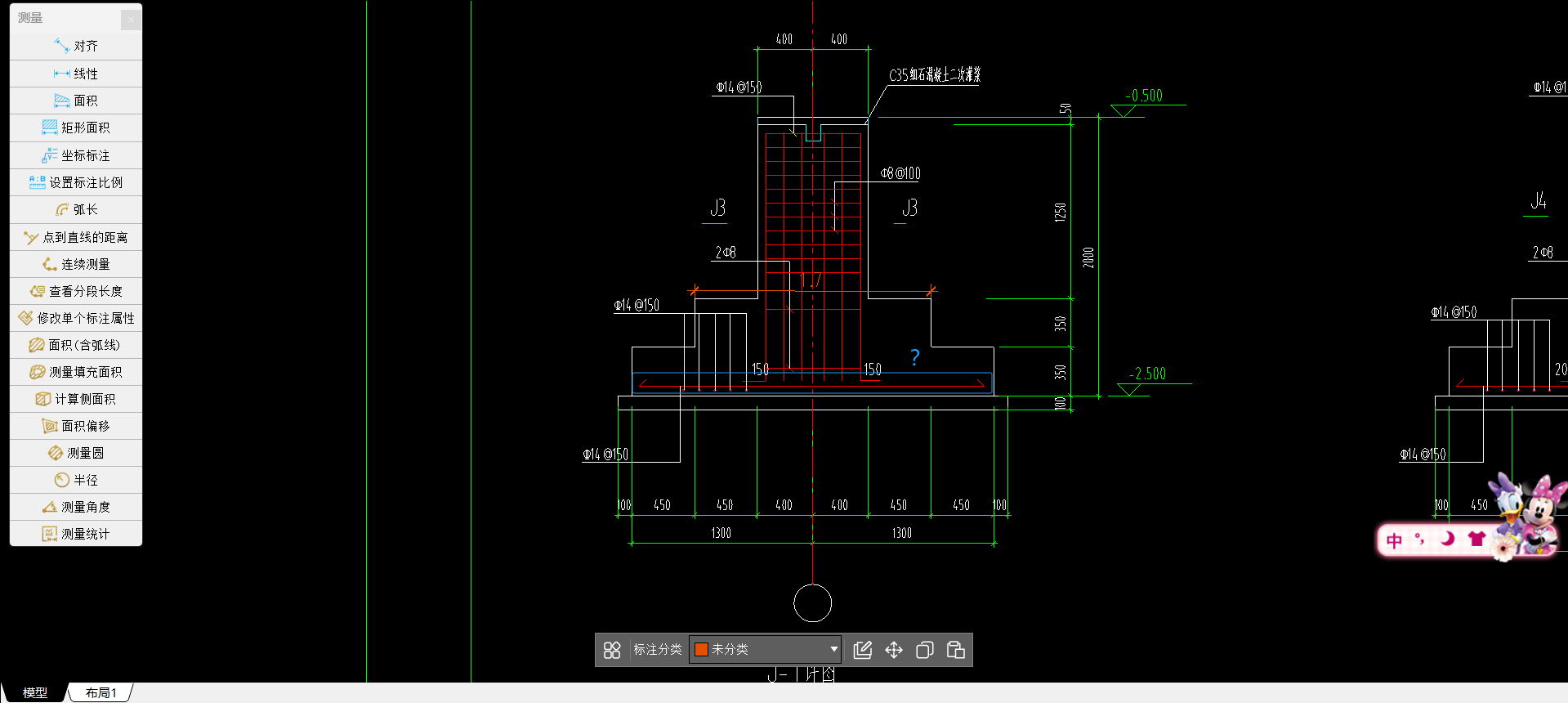This screenshot has height=703, width=1568.
Task: Click the axis bubble circle below drawing
Action: [x=812, y=603]
